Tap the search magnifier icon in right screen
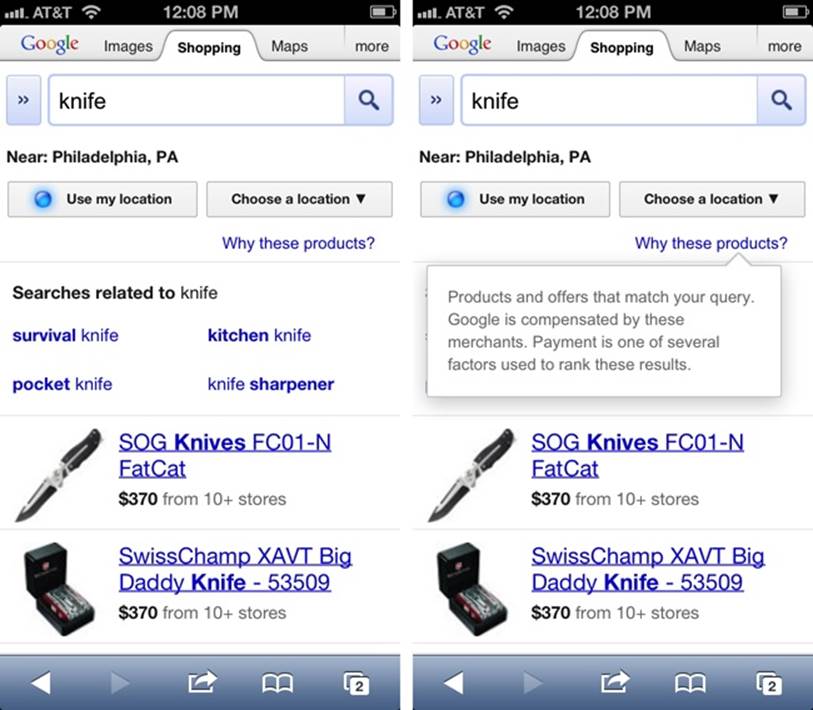The width and height of the screenshot is (813, 710). 781,100
